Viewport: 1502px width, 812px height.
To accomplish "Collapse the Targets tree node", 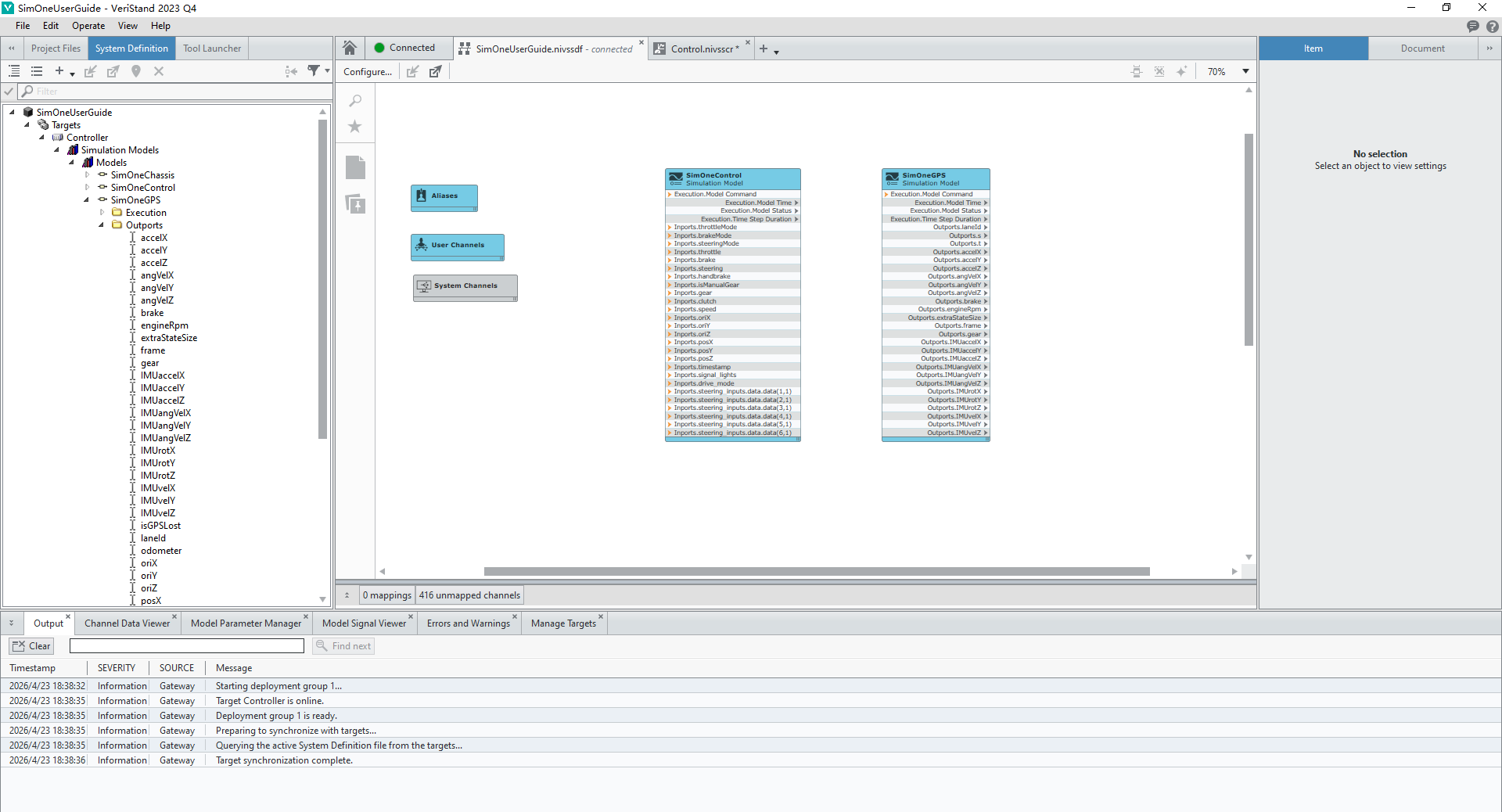I will pos(27,125).
